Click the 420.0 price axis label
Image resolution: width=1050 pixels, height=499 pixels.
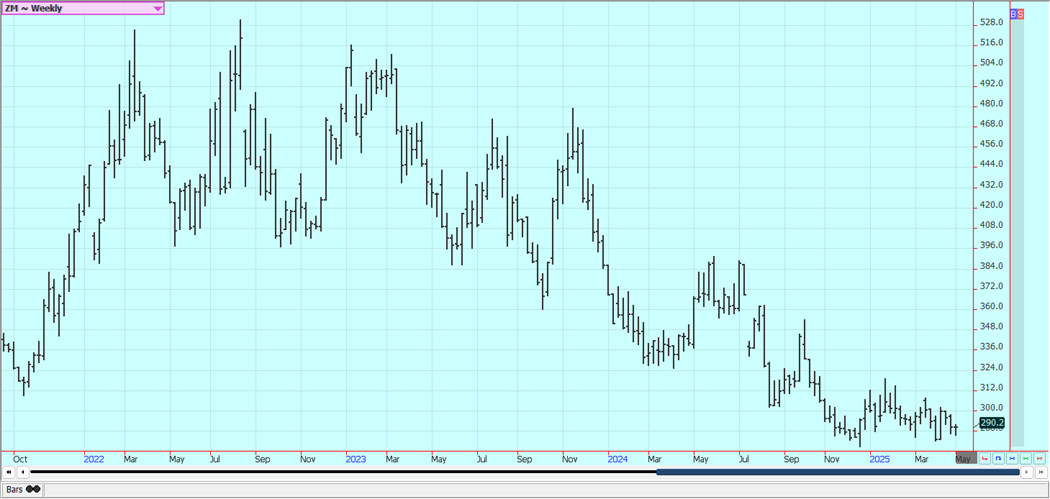(x=991, y=205)
